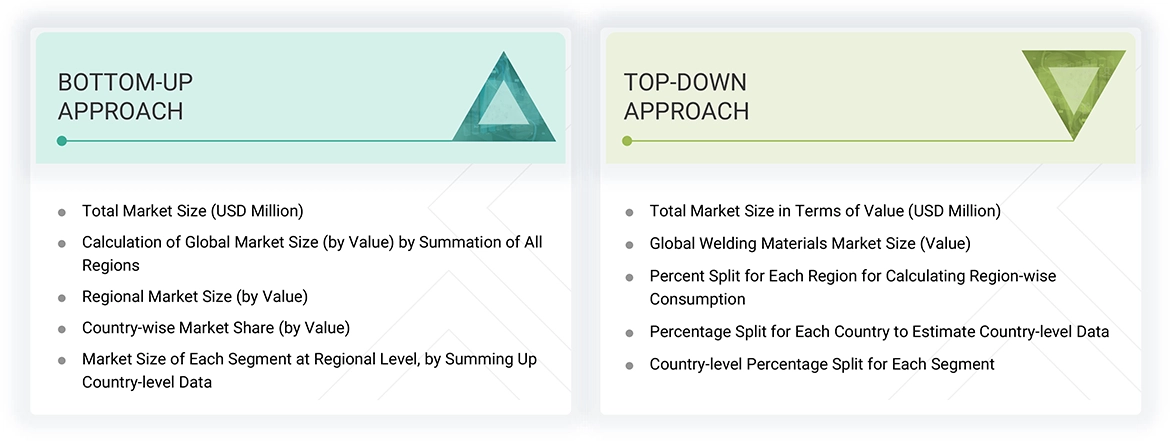This screenshot has height=441, width=1170.
Task: Click "Country-level Percentage Split for Each Segment"
Action: click(x=821, y=364)
